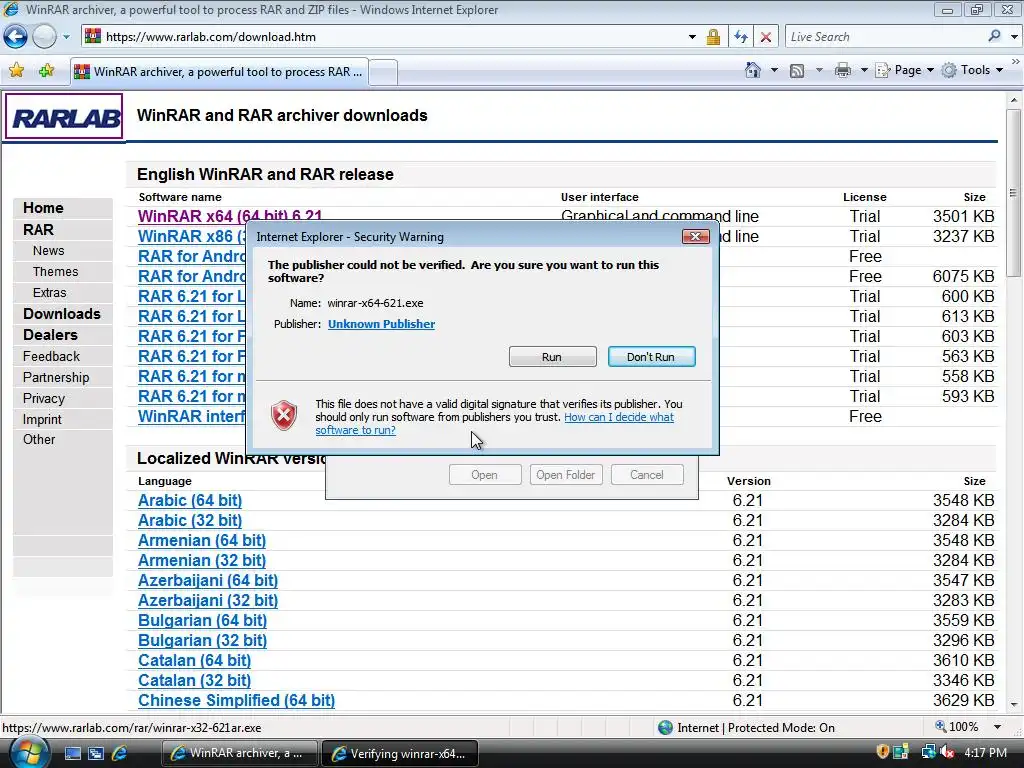Screen dimensions: 1024x768
Task: Open the recent pages dropdown arrow
Action: pyautogui.click(x=66, y=37)
